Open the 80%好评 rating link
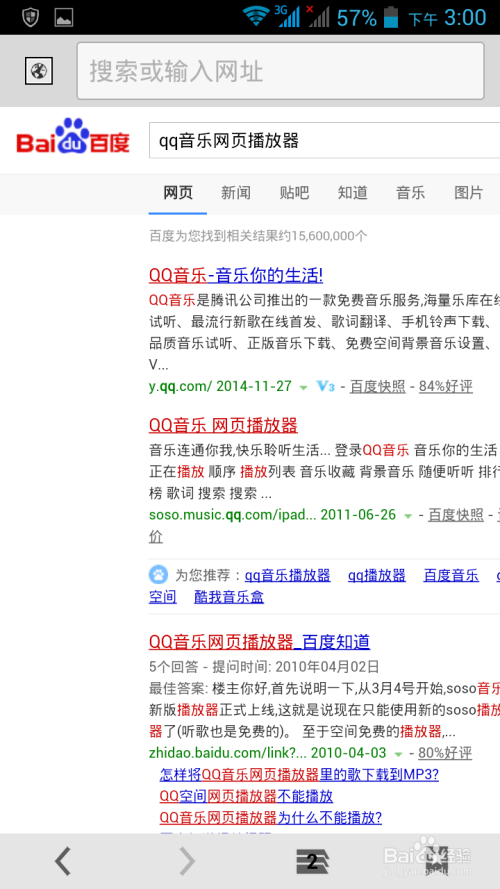The height and width of the screenshot is (889, 500). [x=445, y=753]
